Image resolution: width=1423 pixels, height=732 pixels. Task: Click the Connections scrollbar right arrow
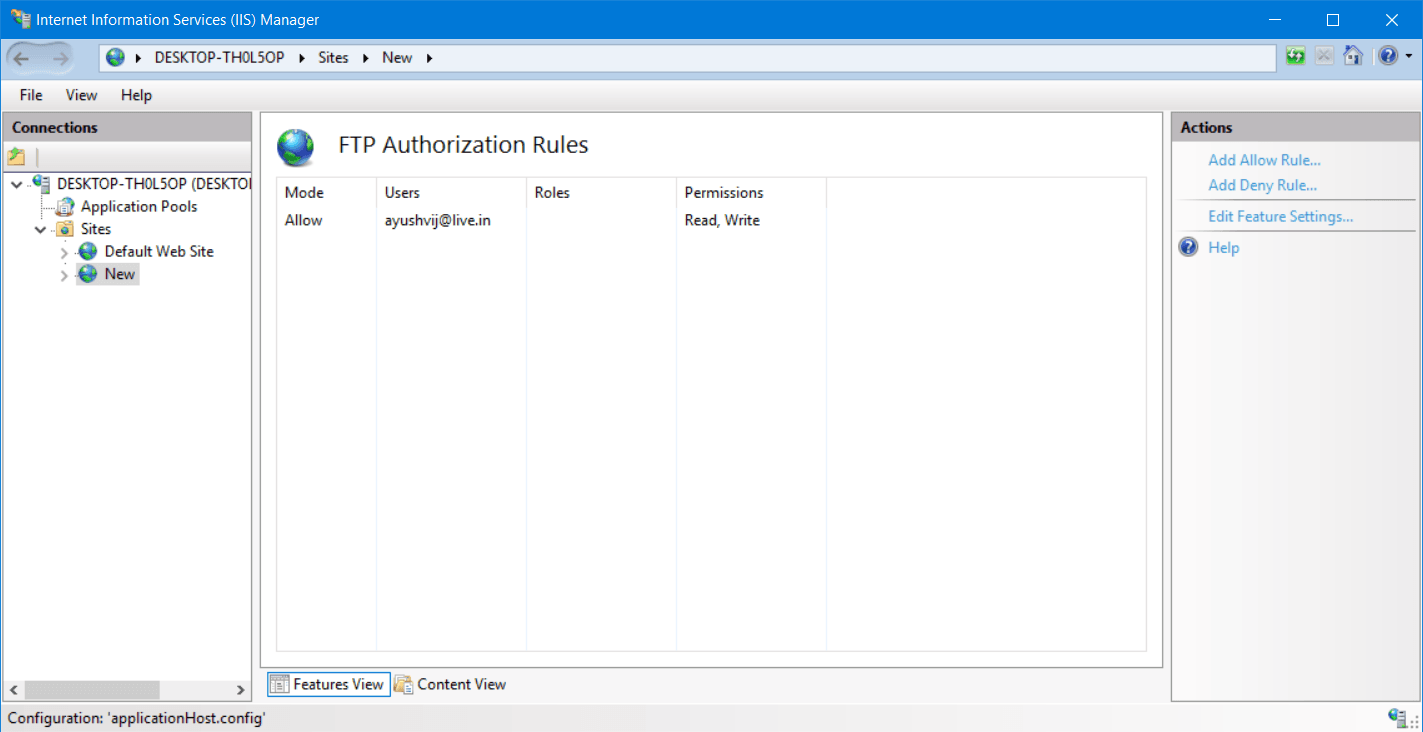[x=241, y=690]
